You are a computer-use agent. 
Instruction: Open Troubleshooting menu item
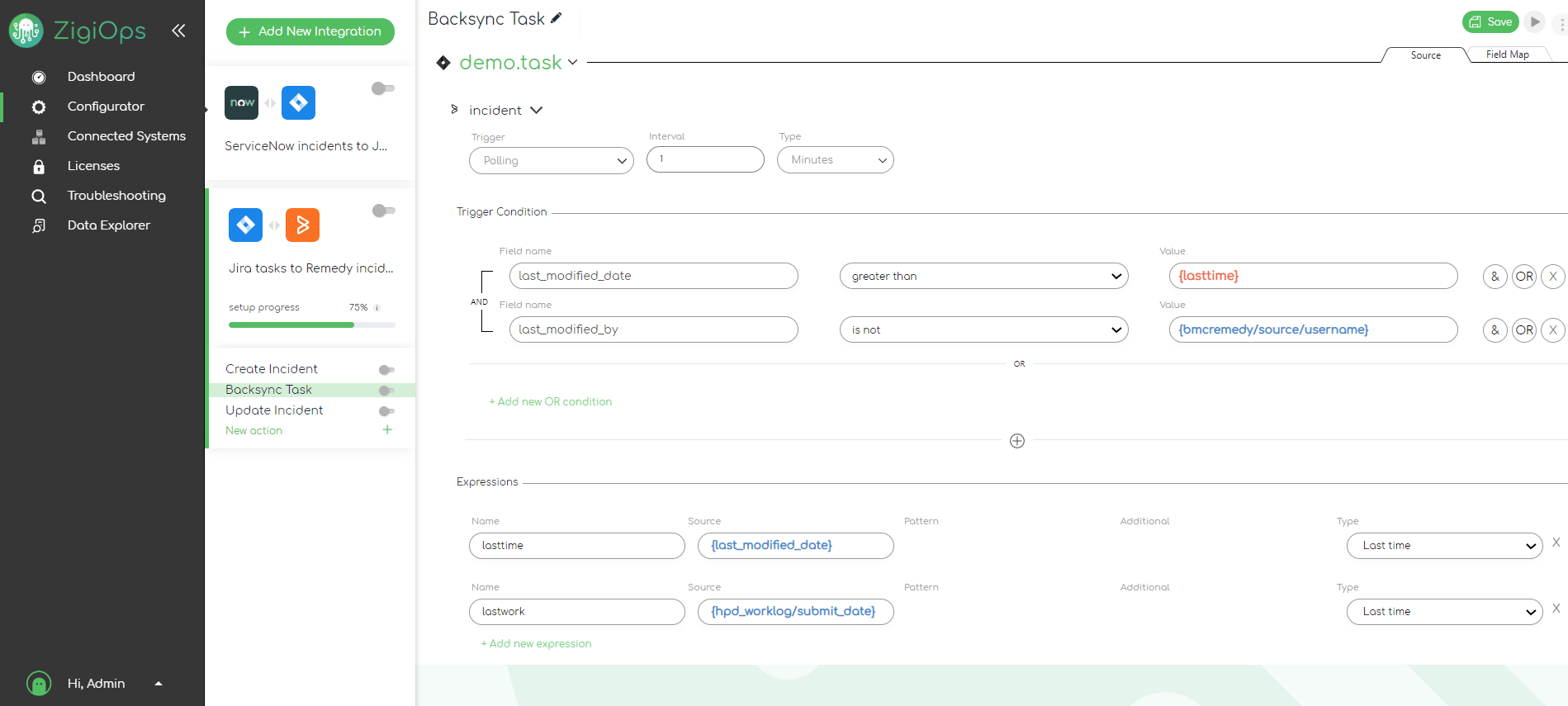(x=116, y=196)
